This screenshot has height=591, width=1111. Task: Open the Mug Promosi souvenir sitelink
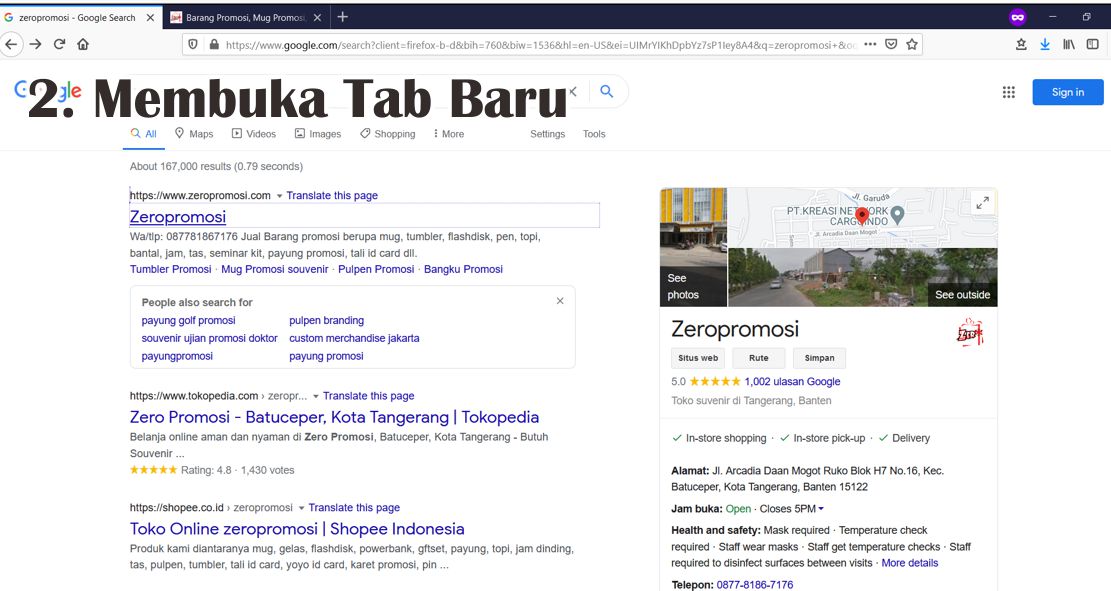(x=275, y=269)
